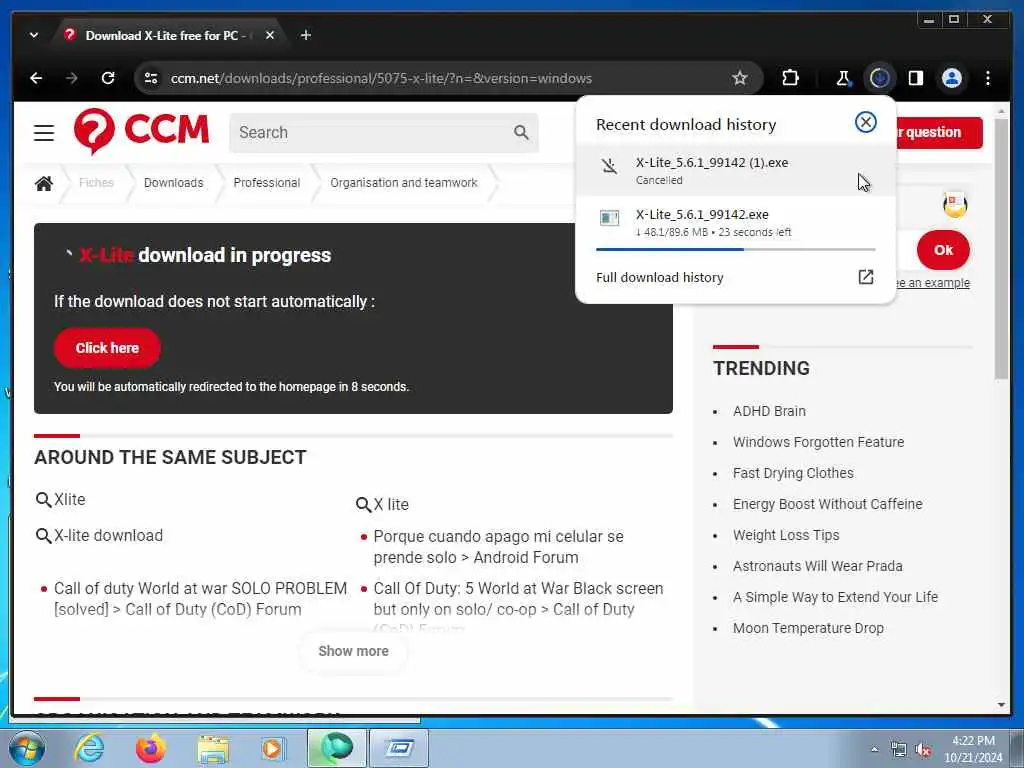
Task: Open Professional breadcrumb
Action: (x=266, y=183)
